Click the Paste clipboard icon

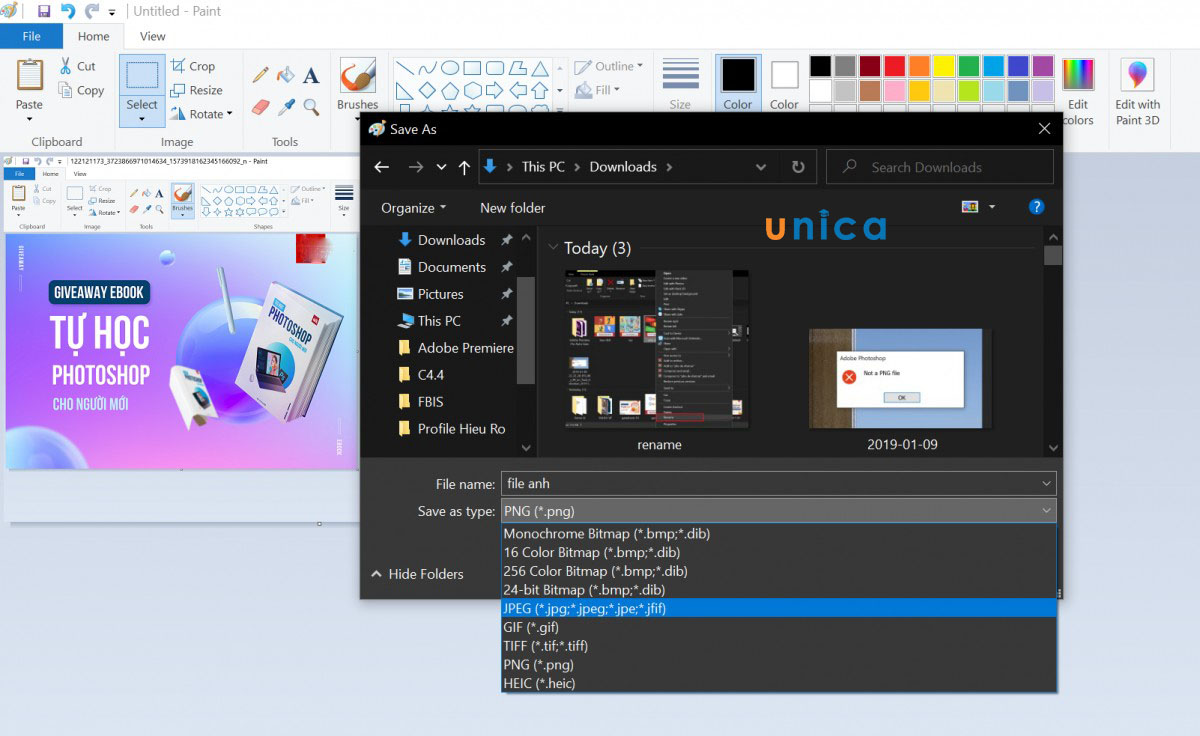click(29, 75)
